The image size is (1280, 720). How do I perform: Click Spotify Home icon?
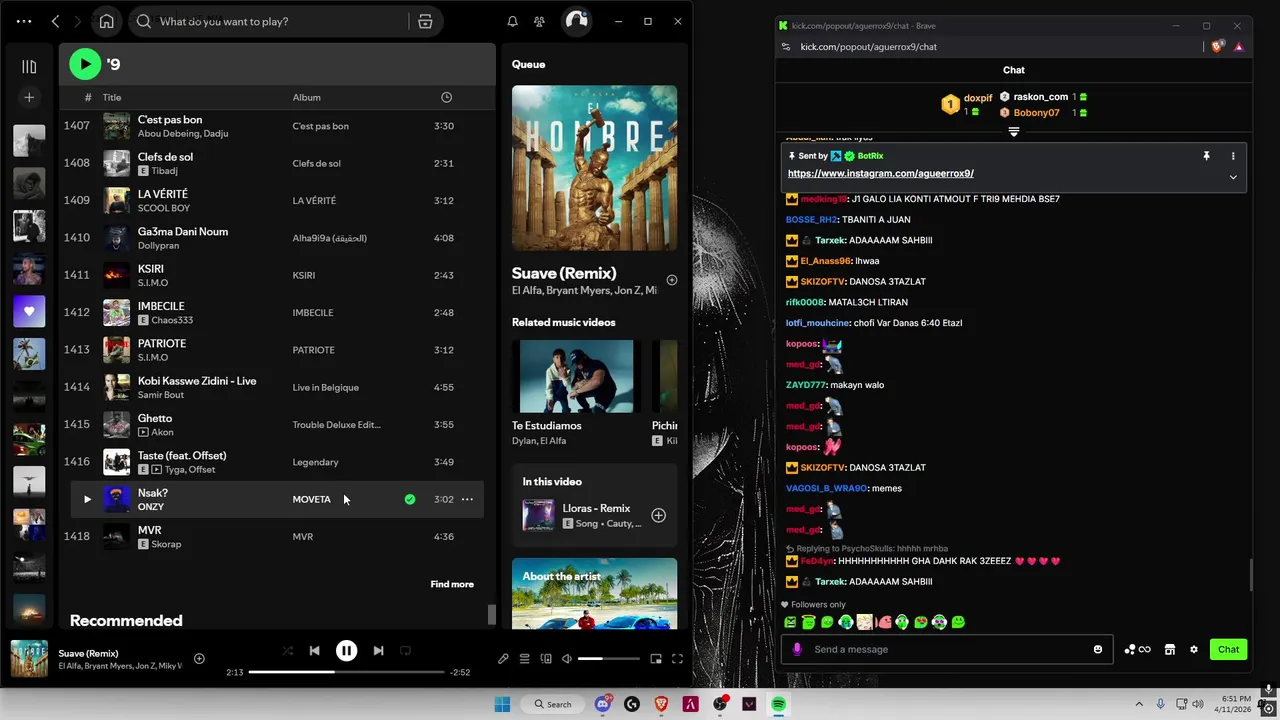[x=107, y=21]
